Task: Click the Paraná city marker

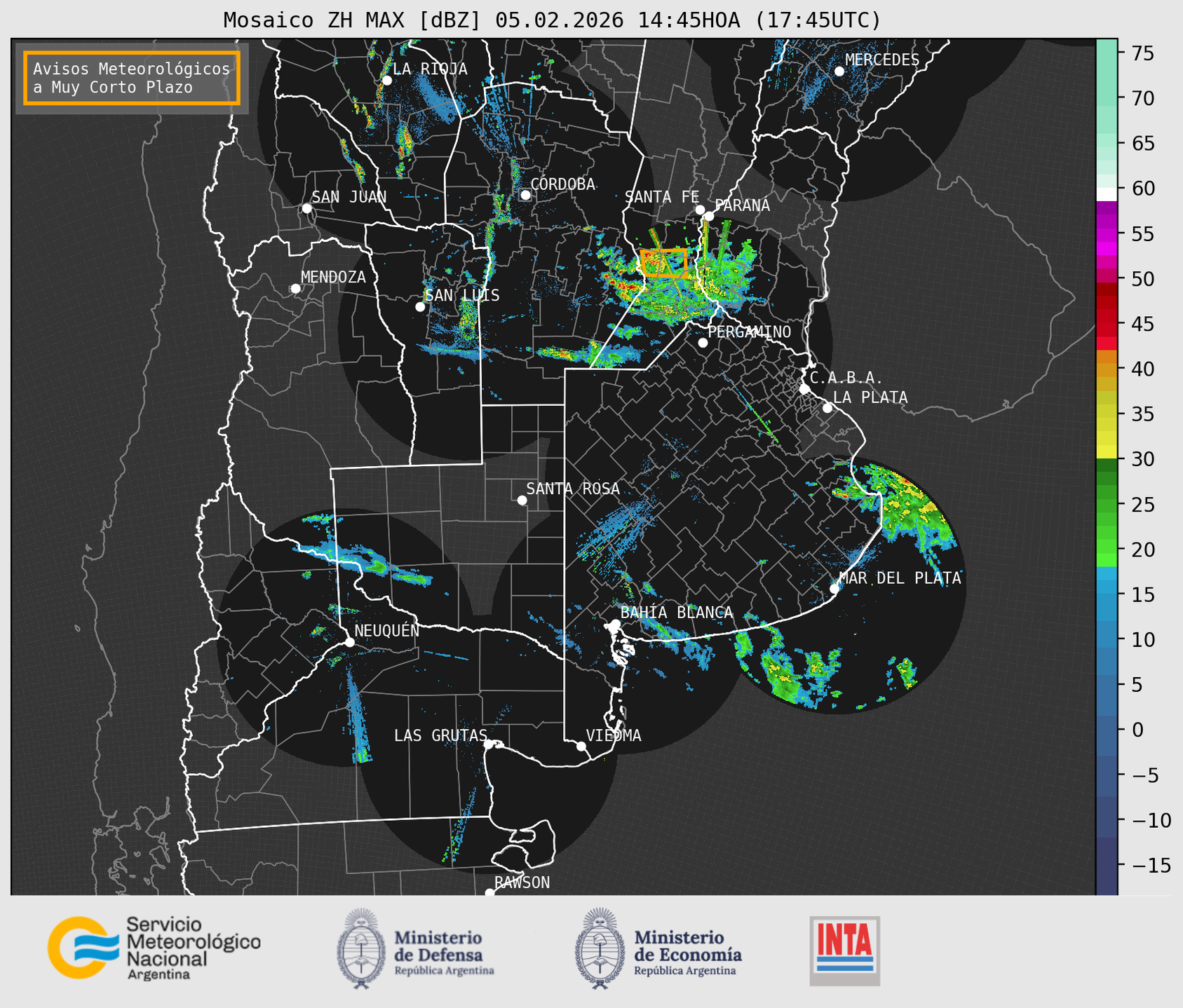Action: tap(709, 216)
